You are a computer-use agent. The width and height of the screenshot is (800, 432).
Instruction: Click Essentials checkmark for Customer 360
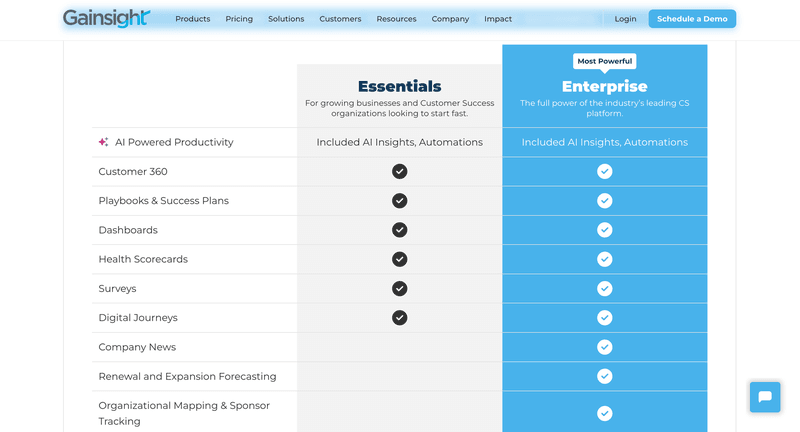[x=400, y=171]
